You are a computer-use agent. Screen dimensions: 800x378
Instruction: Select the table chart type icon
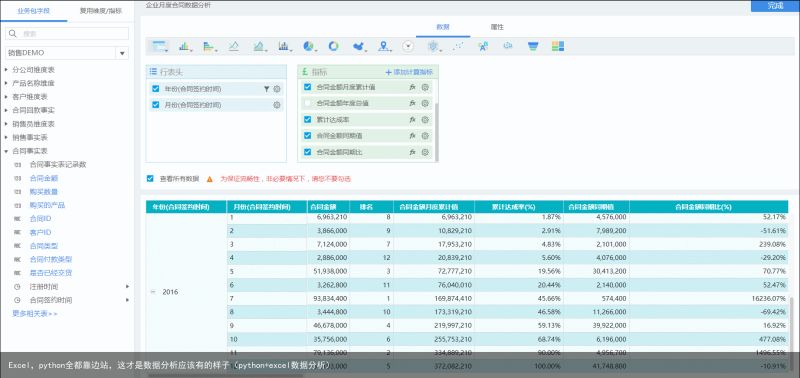(160, 46)
